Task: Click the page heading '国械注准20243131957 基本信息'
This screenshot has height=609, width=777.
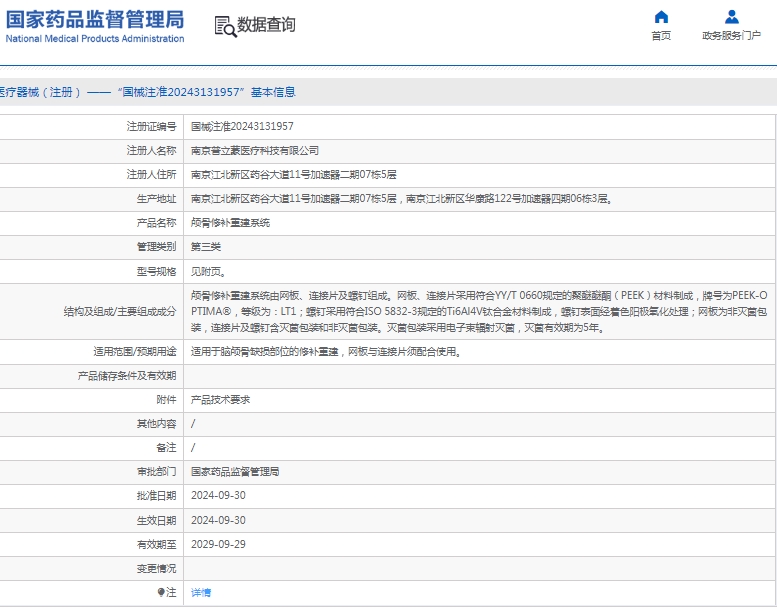Action: pos(206,92)
